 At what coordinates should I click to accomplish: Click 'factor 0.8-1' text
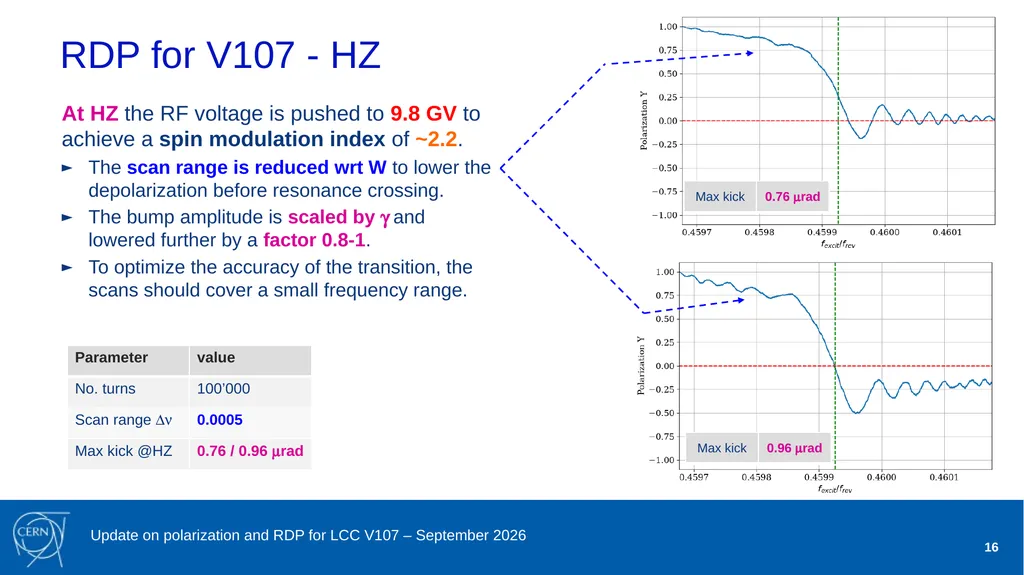coord(314,240)
